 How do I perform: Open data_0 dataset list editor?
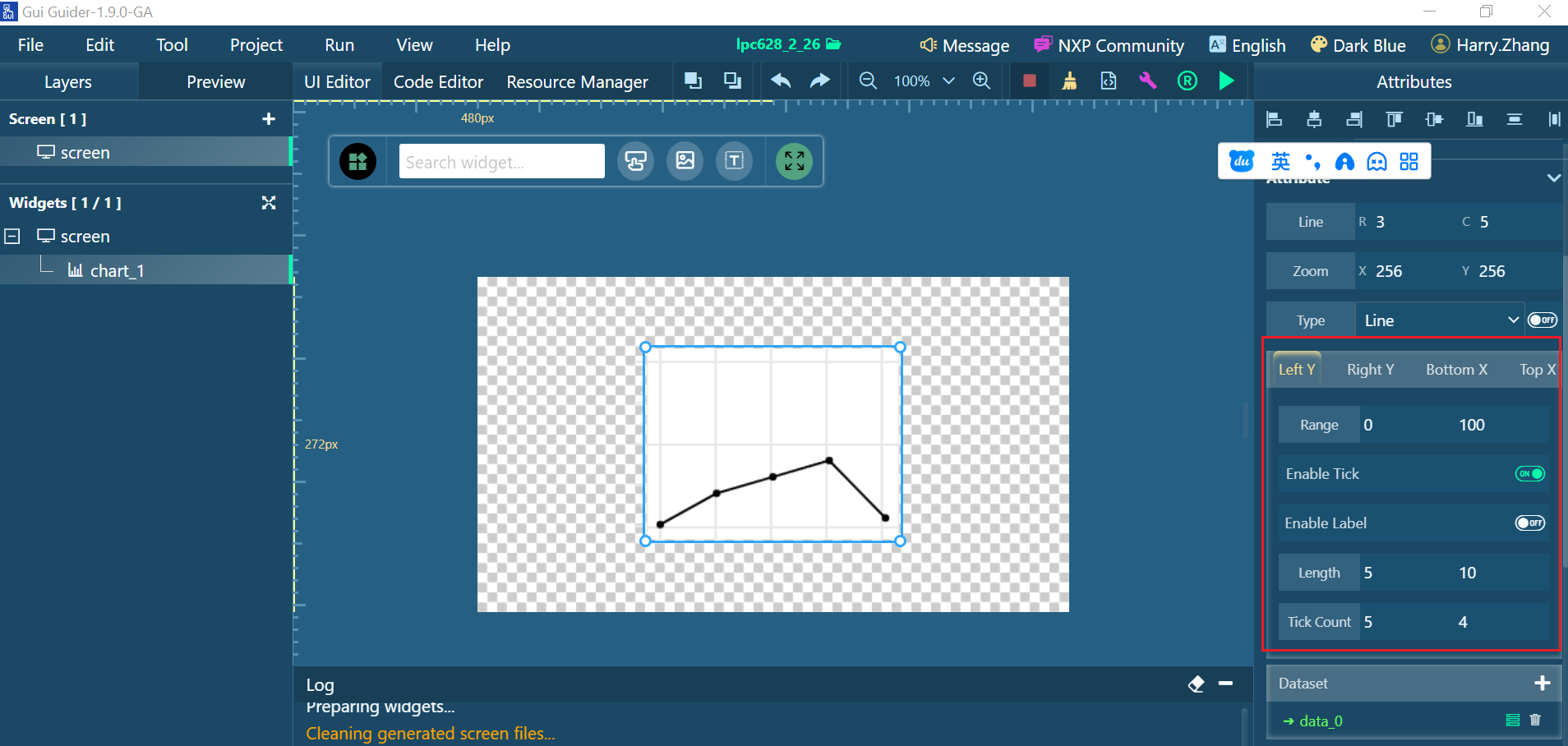[1513, 720]
